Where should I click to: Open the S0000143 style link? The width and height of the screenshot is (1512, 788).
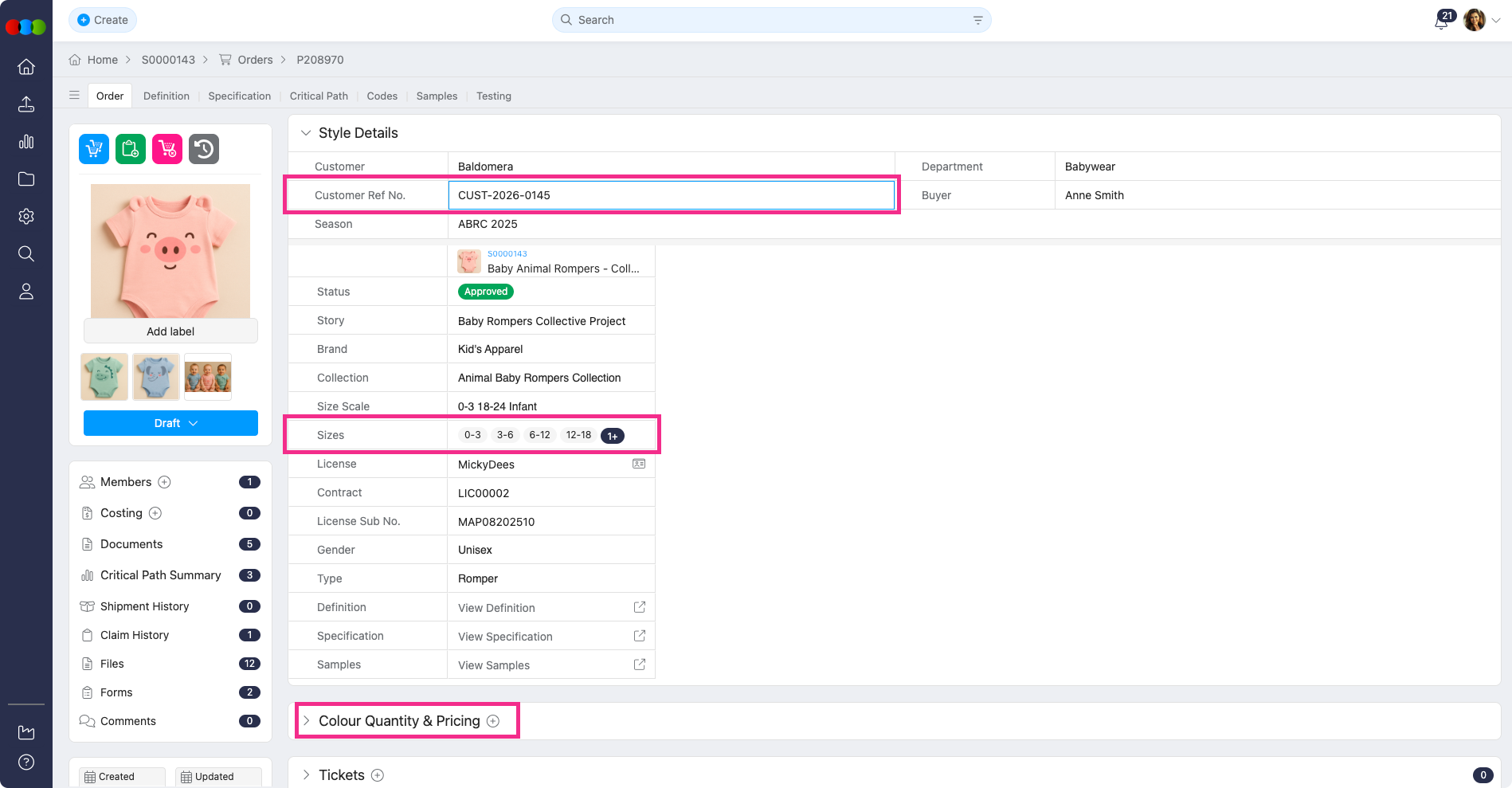pos(507,253)
